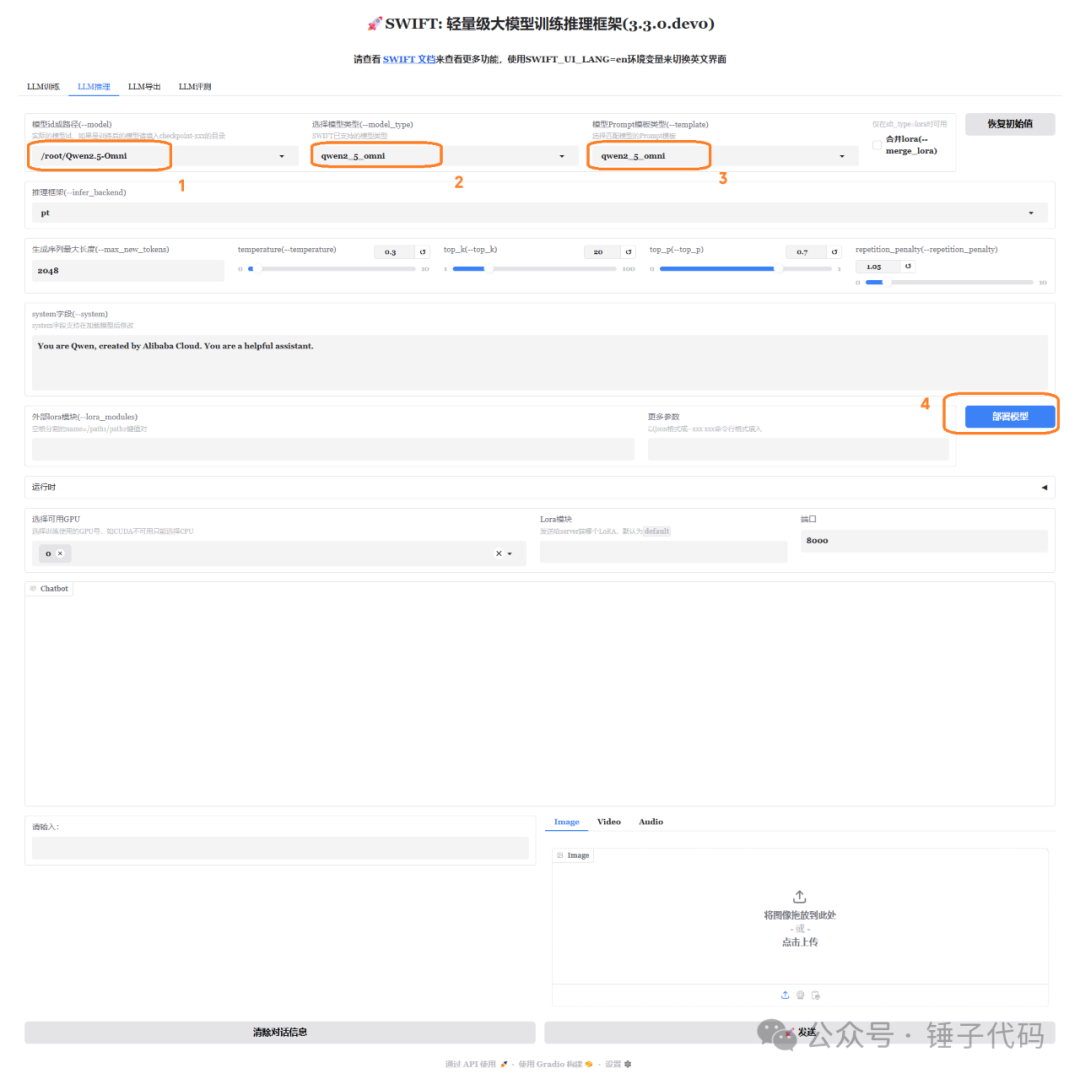The width and height of the screenshot is (1080, 1079).
Task: Open the SWIFT 文档 documentation link
Action: (409, 59)
